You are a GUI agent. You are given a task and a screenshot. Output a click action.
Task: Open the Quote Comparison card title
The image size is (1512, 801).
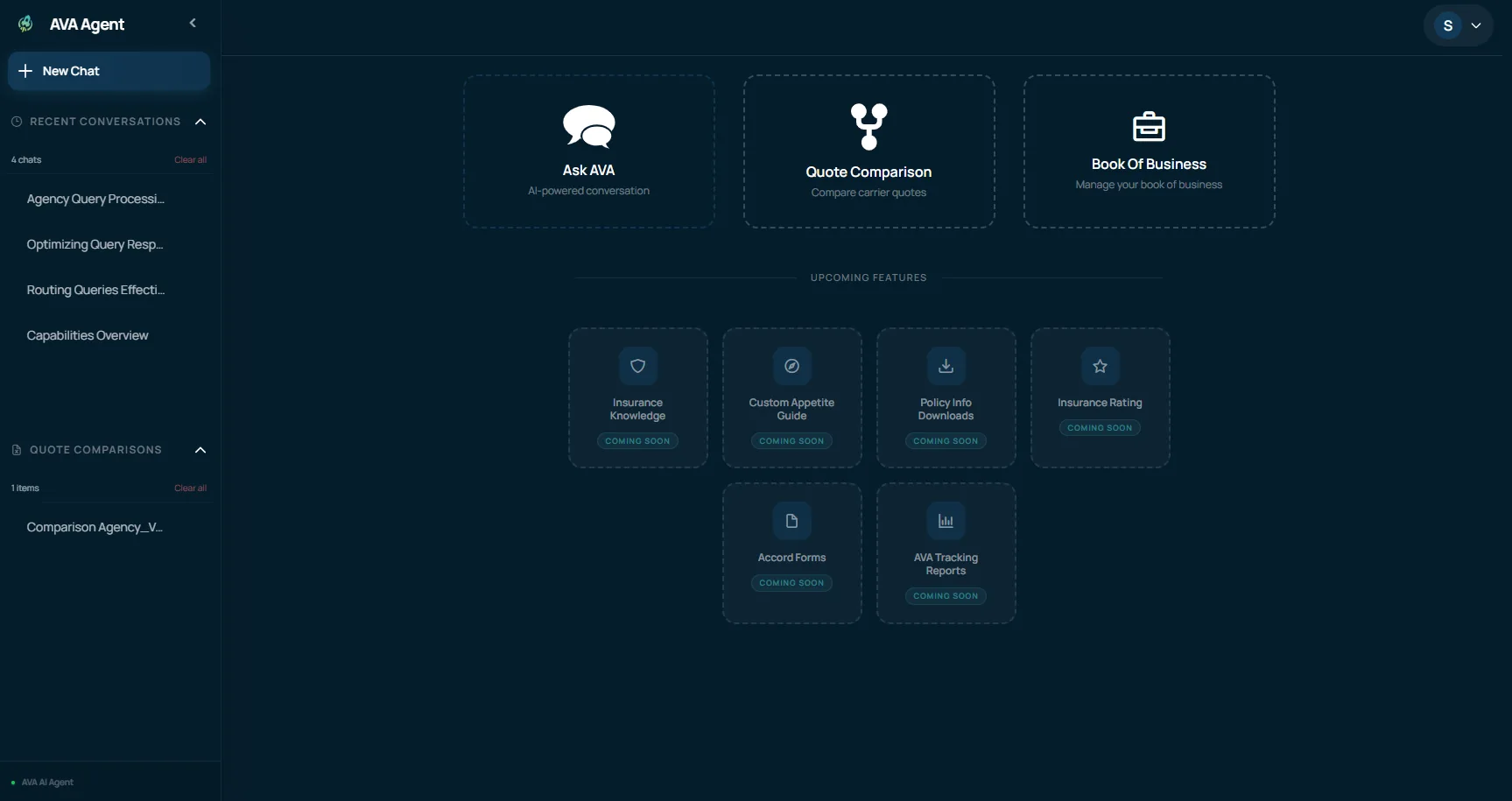[869, 172]
